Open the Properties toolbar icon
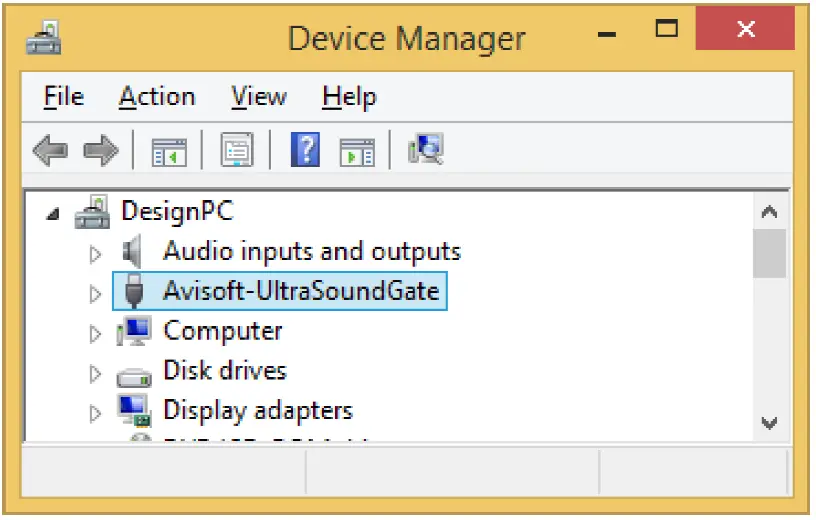Viewport: 816px width, 520px height. [237, 152]
